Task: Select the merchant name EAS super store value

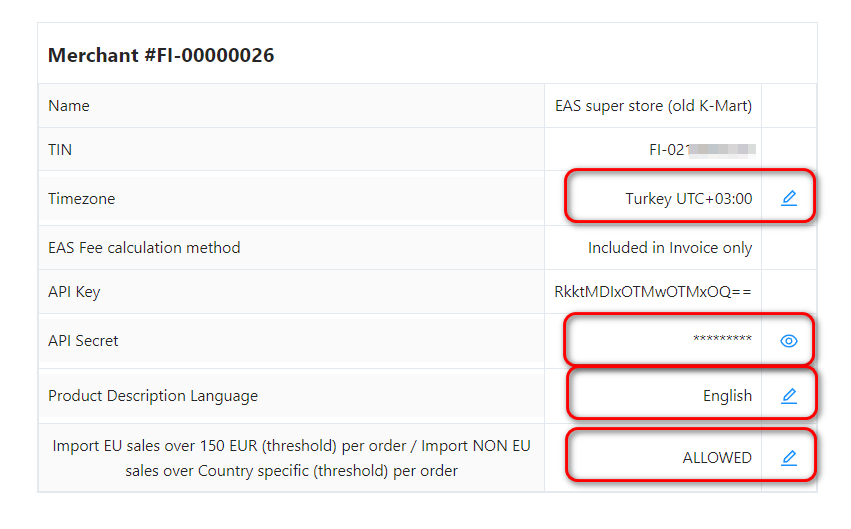Action: coord(653,105)
